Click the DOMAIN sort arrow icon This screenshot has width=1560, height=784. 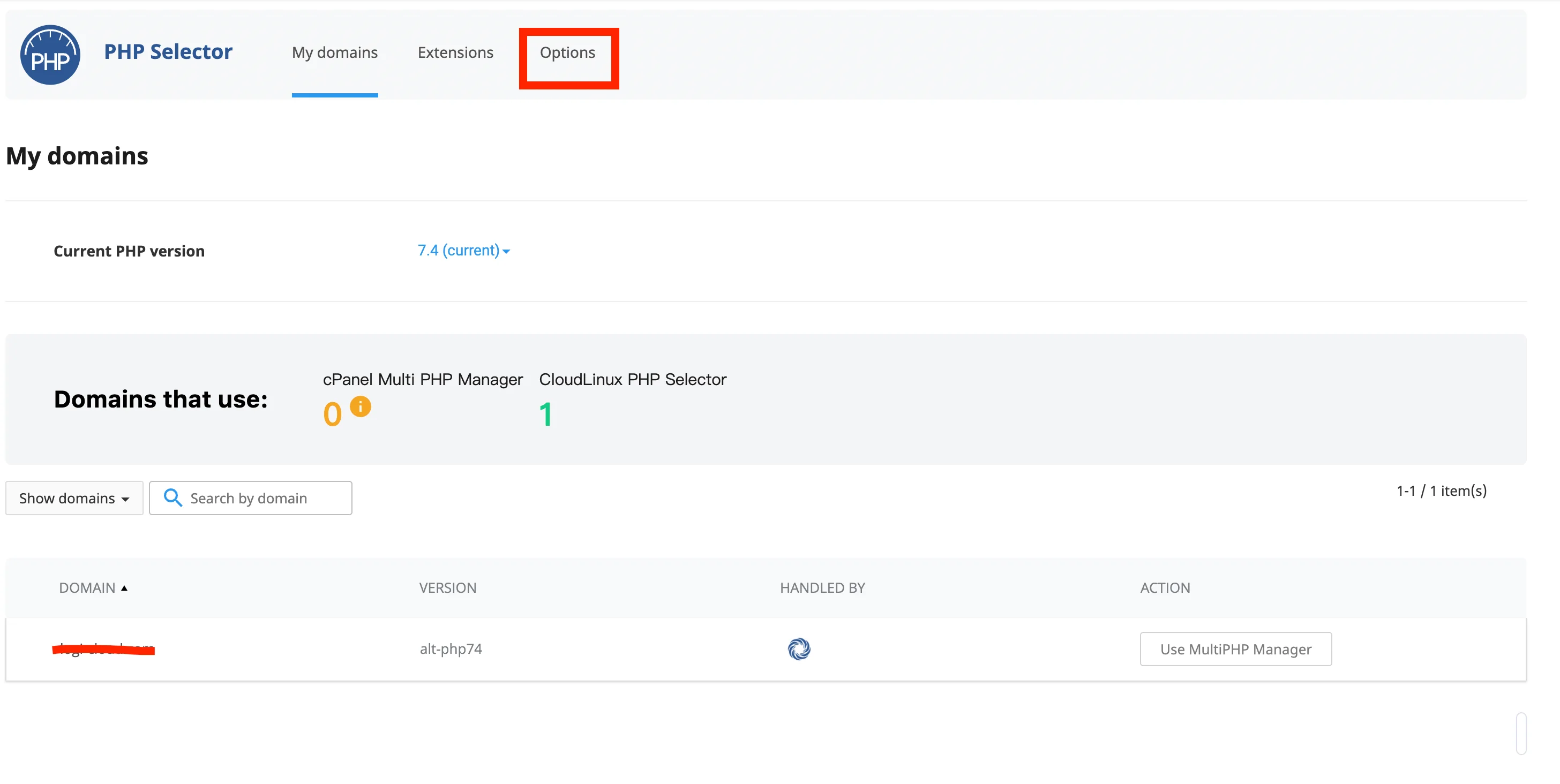[x=124, y=588]
